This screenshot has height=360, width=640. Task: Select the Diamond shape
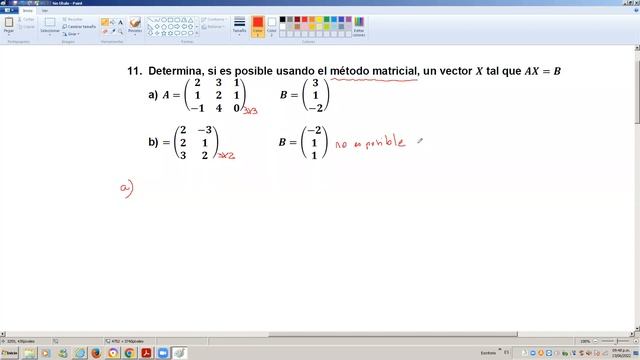(157, 27)
